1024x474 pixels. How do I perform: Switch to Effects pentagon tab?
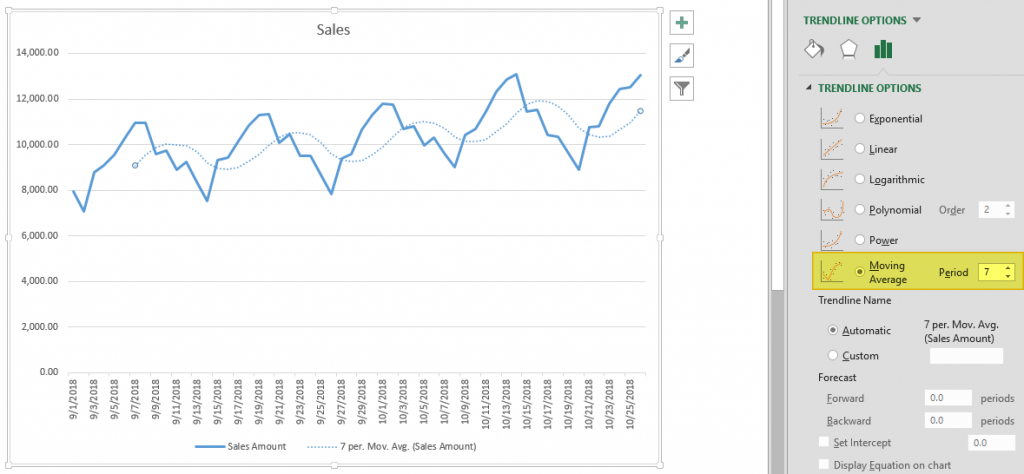[848, 49]
